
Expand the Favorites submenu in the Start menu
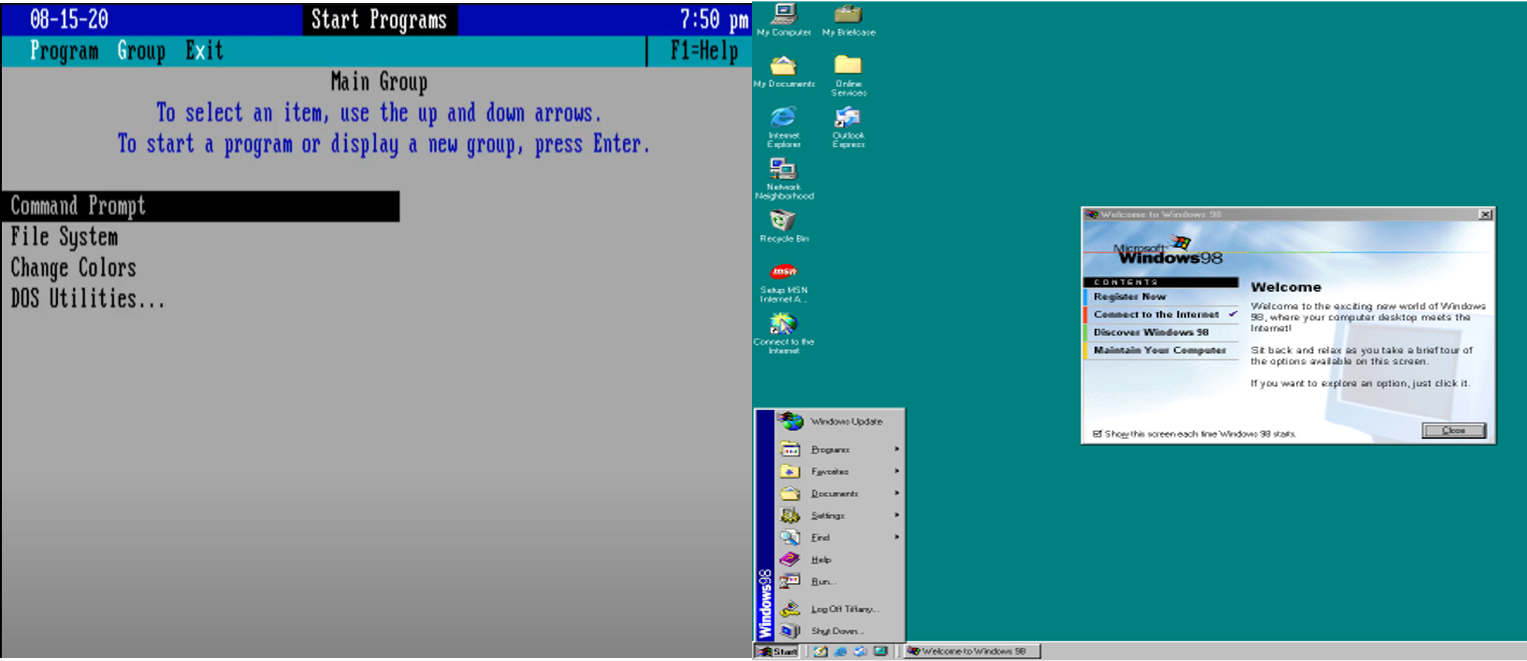click(839, 471)
